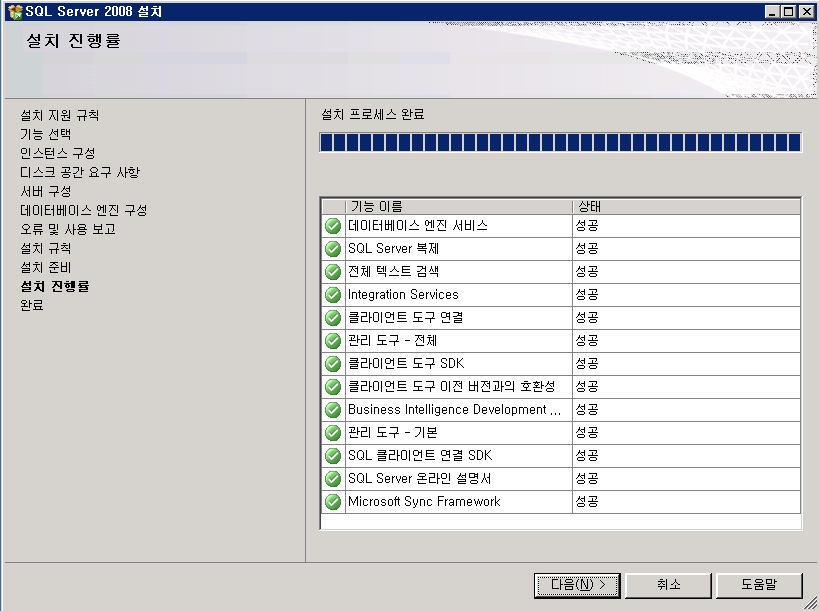Select 설치 지원 규칙 step in sidebar
819x611 pixels.
pyautogui.click(x=60, y=115)
